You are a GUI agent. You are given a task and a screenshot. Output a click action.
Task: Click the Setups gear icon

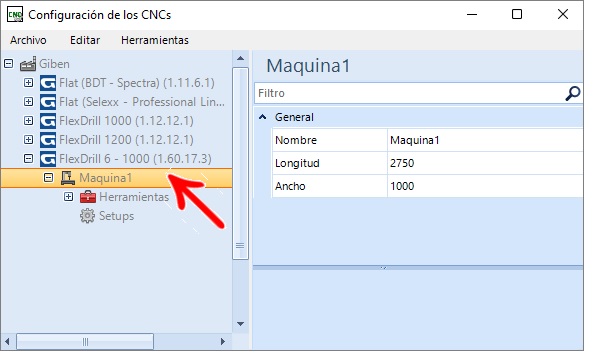coord(87,216)
